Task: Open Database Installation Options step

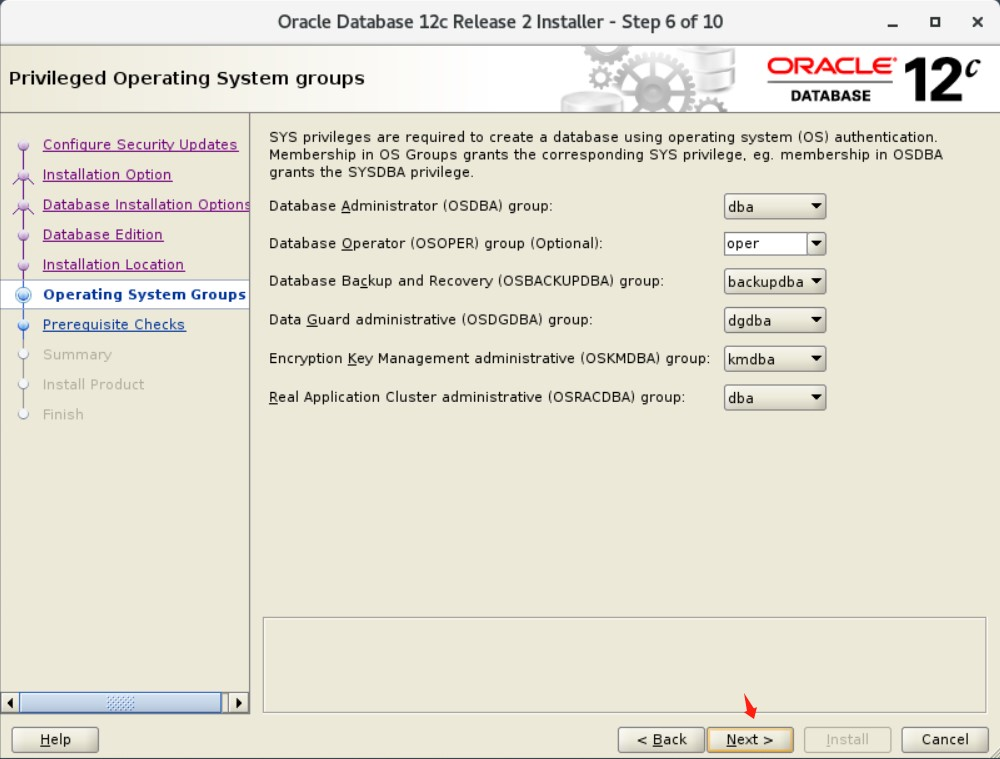Action: pyautogui.click(x=146, y=205)
